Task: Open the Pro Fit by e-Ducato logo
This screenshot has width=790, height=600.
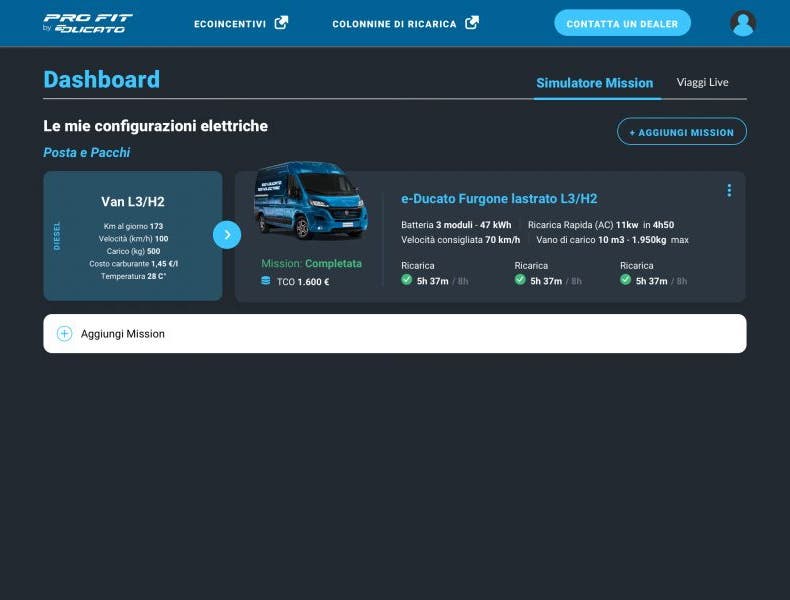Action: click(x=88, y=23)
